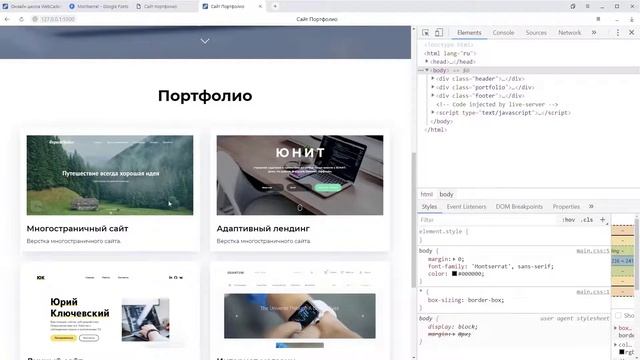Image resolution: width=640 pixels, height=360 pixels.
Task: Open the DOM Breakpoints sub-tab
Action: 519,207
